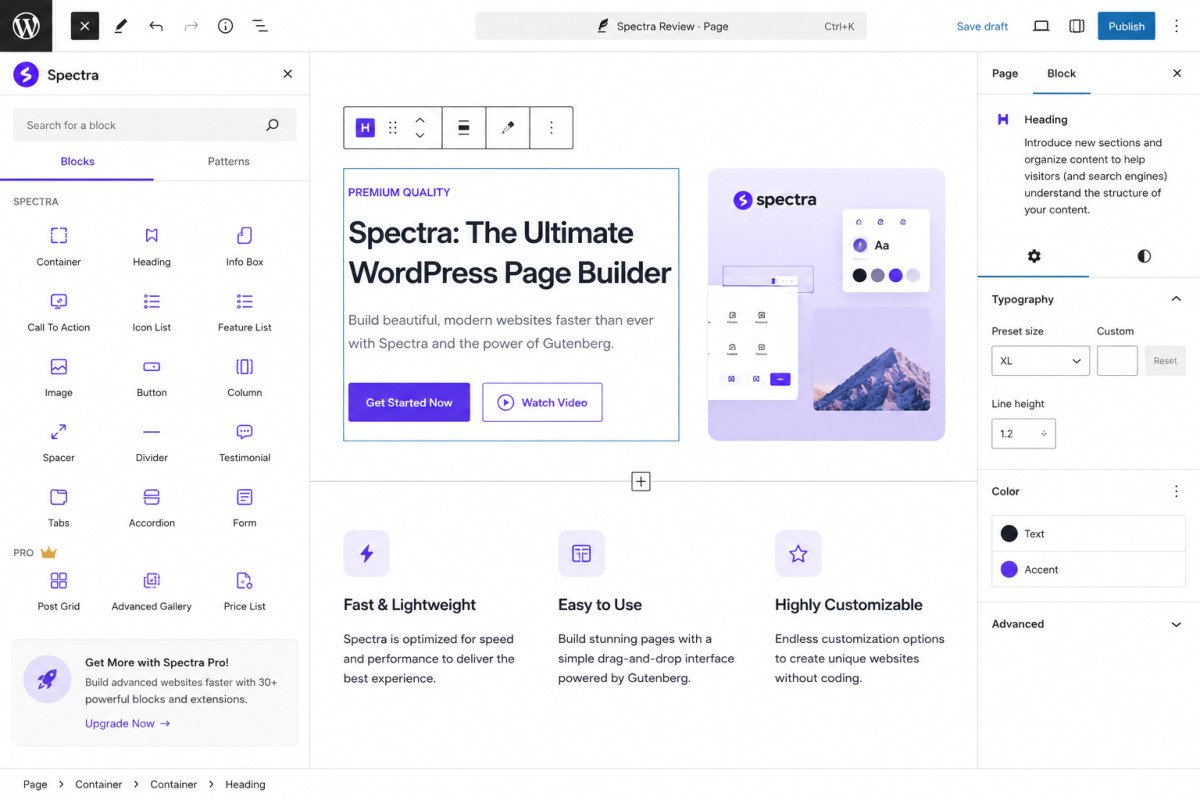Open the Preset size XL dropdown

1040,361
